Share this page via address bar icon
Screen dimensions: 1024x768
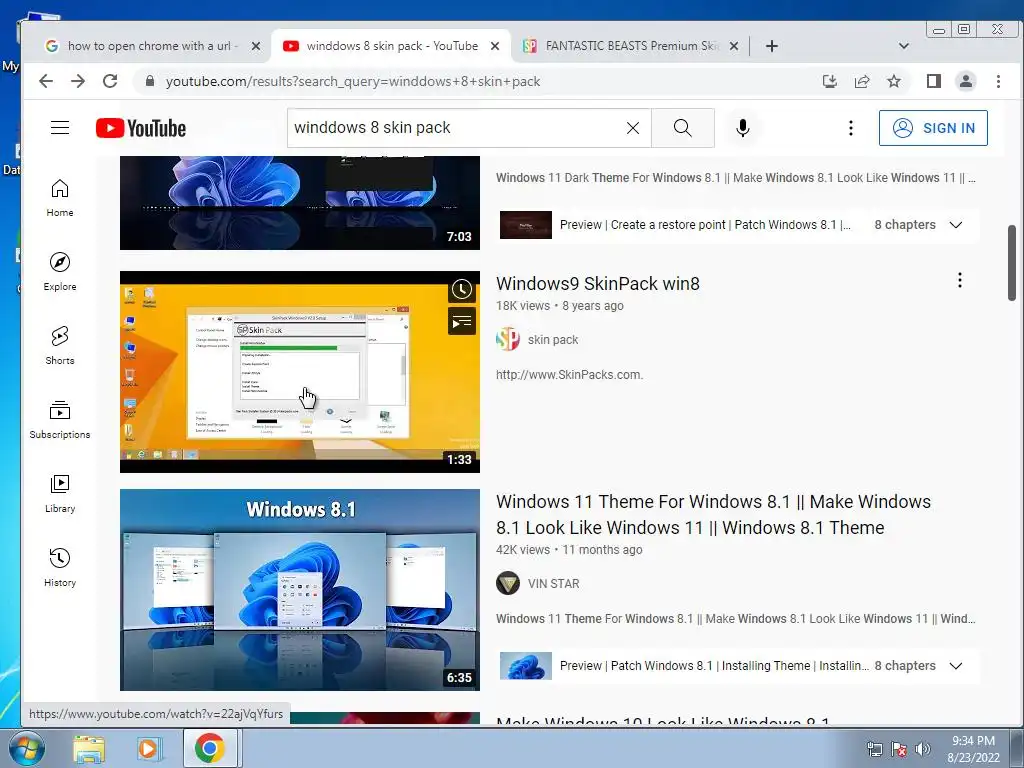tap(862, 81)
